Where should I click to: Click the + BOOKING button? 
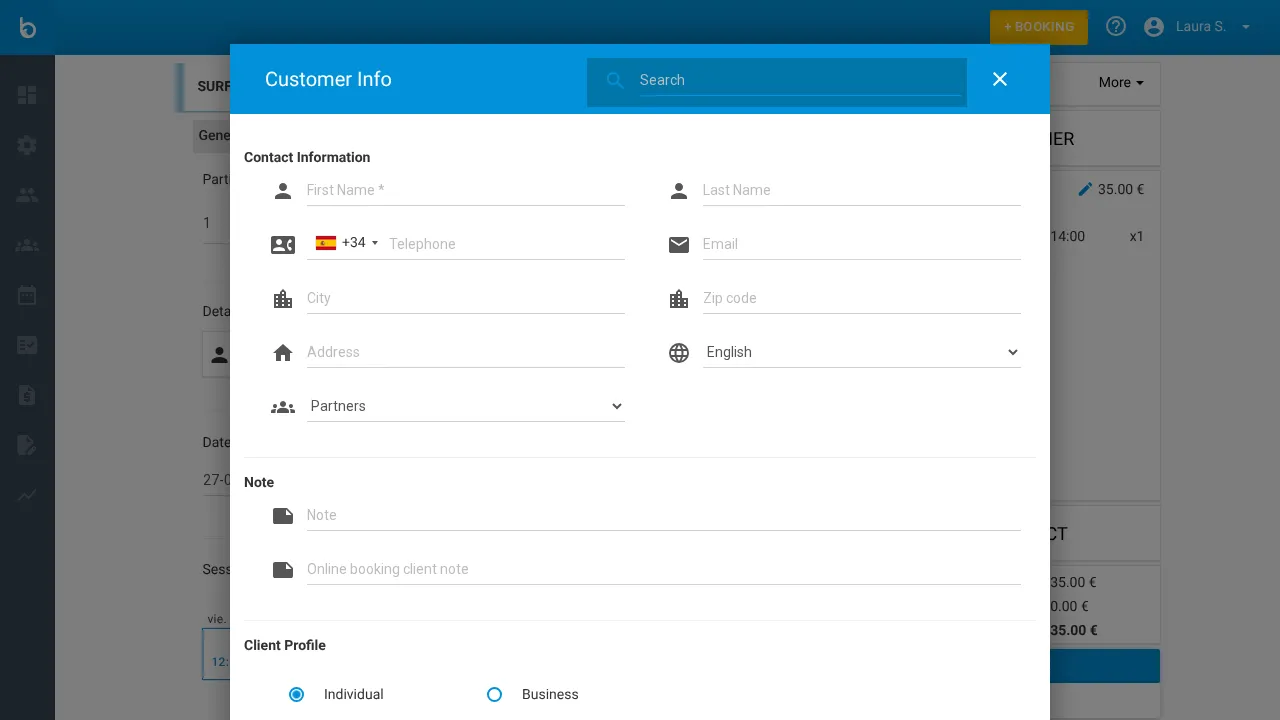click(1039, 27)
